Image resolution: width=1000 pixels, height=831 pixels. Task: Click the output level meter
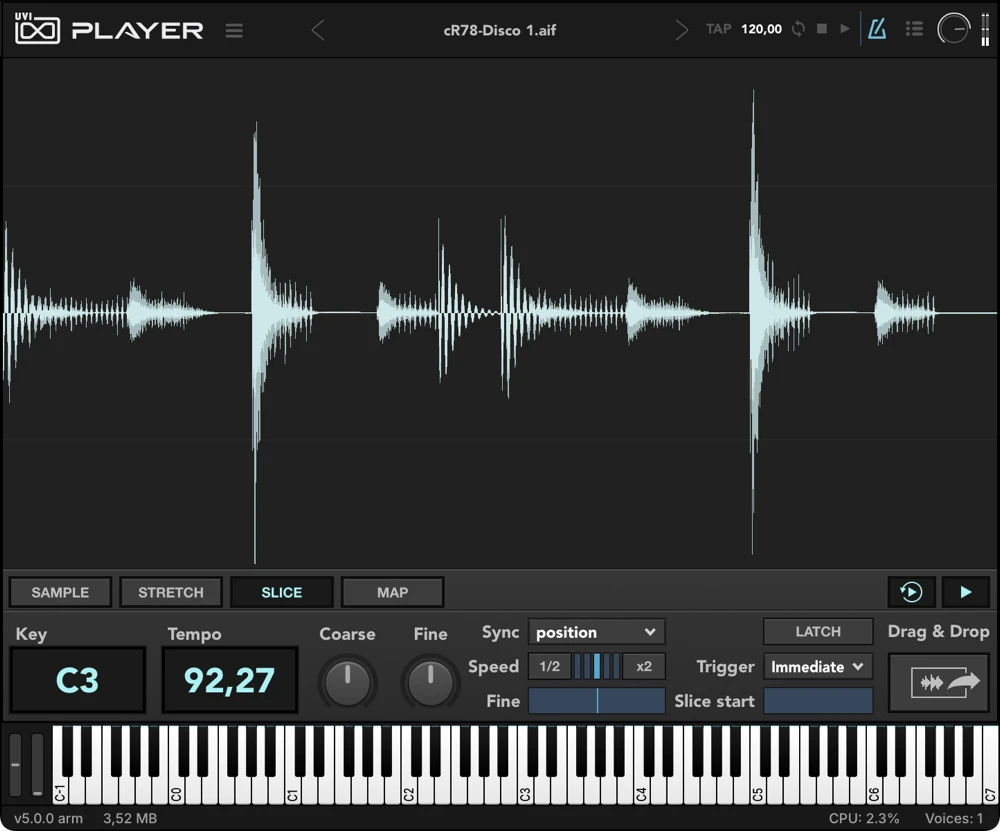pos(985,29)
